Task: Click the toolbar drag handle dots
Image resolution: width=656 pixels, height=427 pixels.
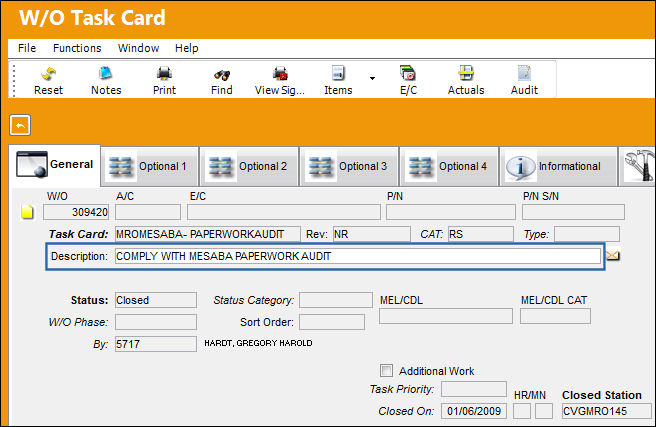Action: (x=14, y=80)
